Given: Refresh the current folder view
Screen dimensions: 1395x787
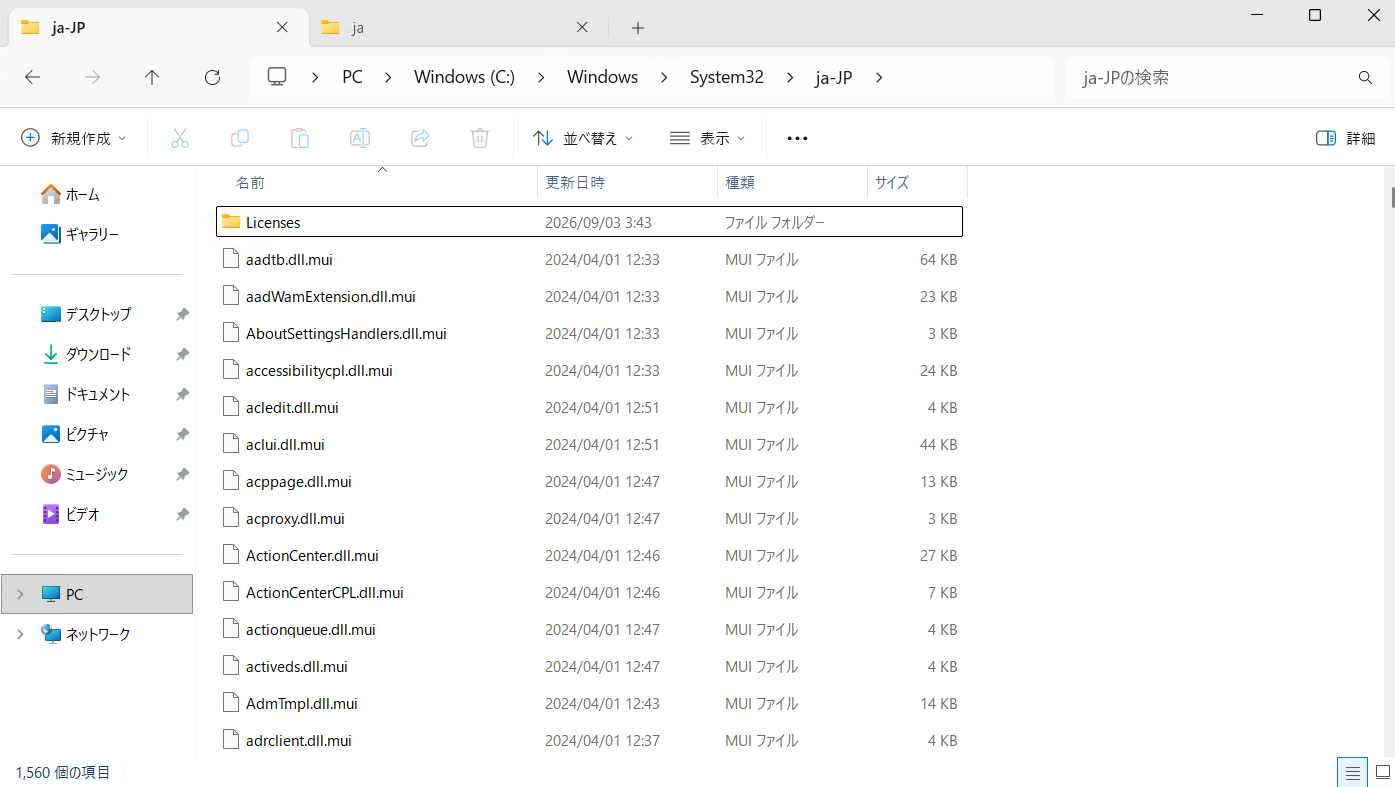Looking at the screenshot, I should (212, 77).
